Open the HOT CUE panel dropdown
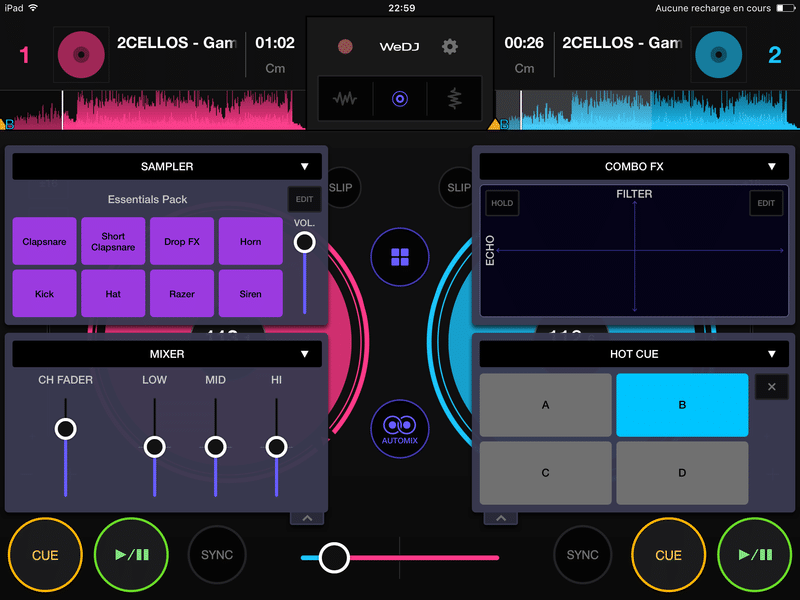Screen dimensions: 800x600 pyautogui.click(x=634, y=354)
